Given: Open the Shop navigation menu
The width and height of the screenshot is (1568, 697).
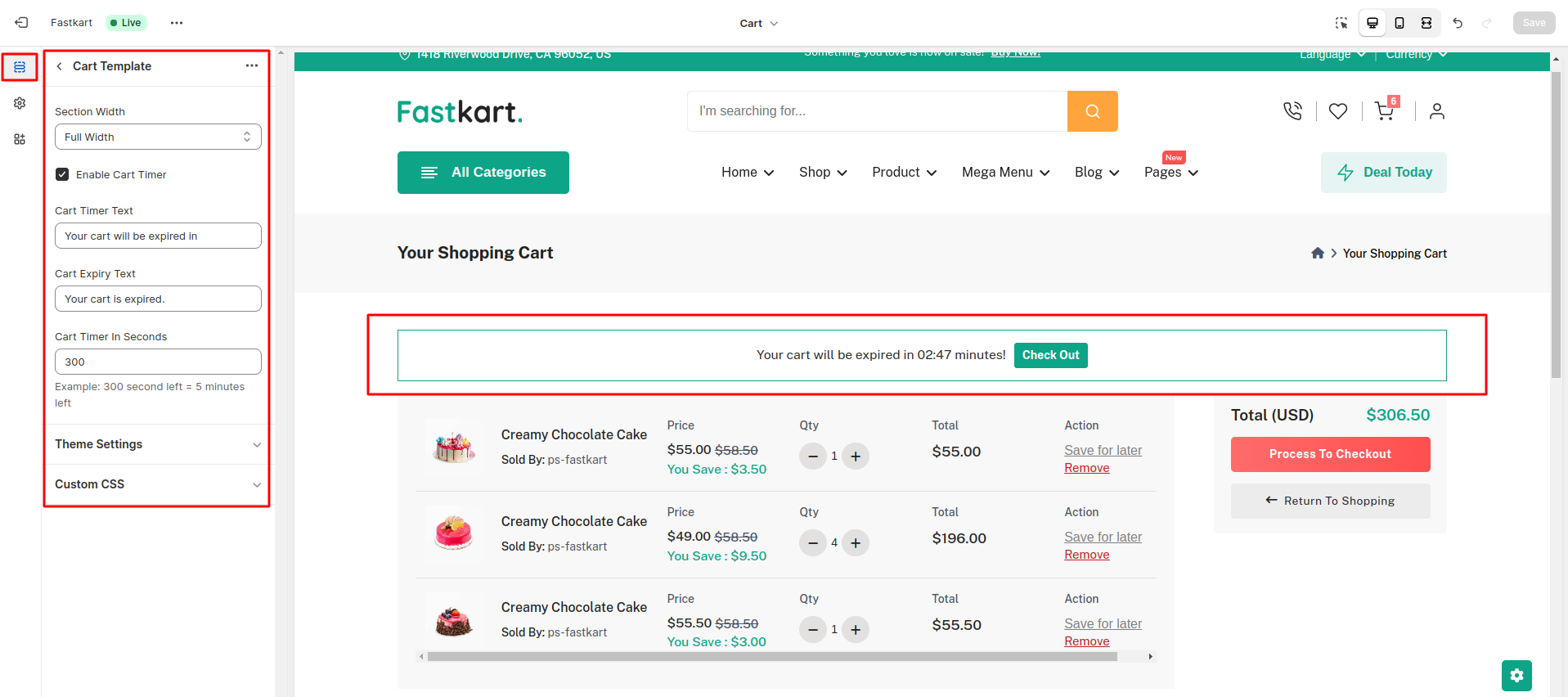Looking at the screenshot, I should (823, 173).
